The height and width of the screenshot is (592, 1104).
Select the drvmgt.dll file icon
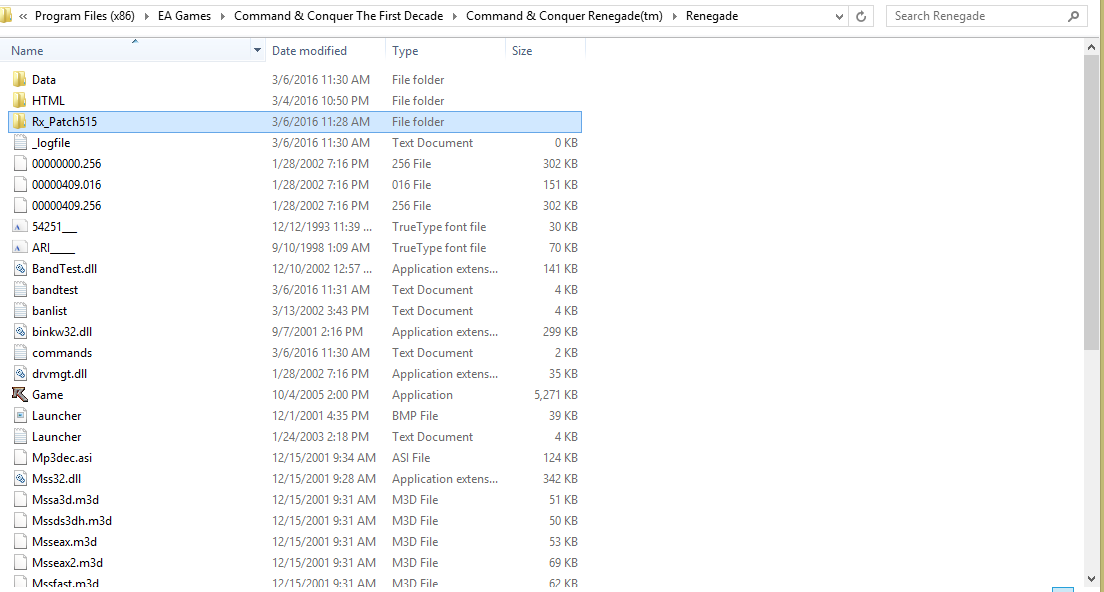[x=20, y=374]
